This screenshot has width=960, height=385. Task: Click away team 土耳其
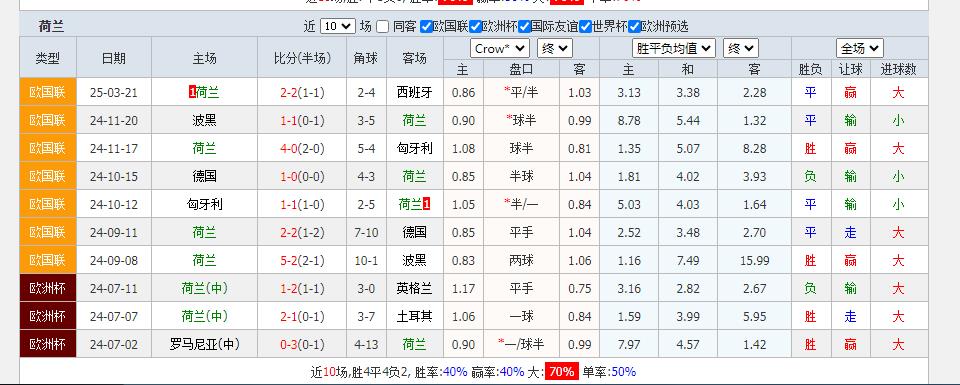pyautogui.click(x=414, y=316)
